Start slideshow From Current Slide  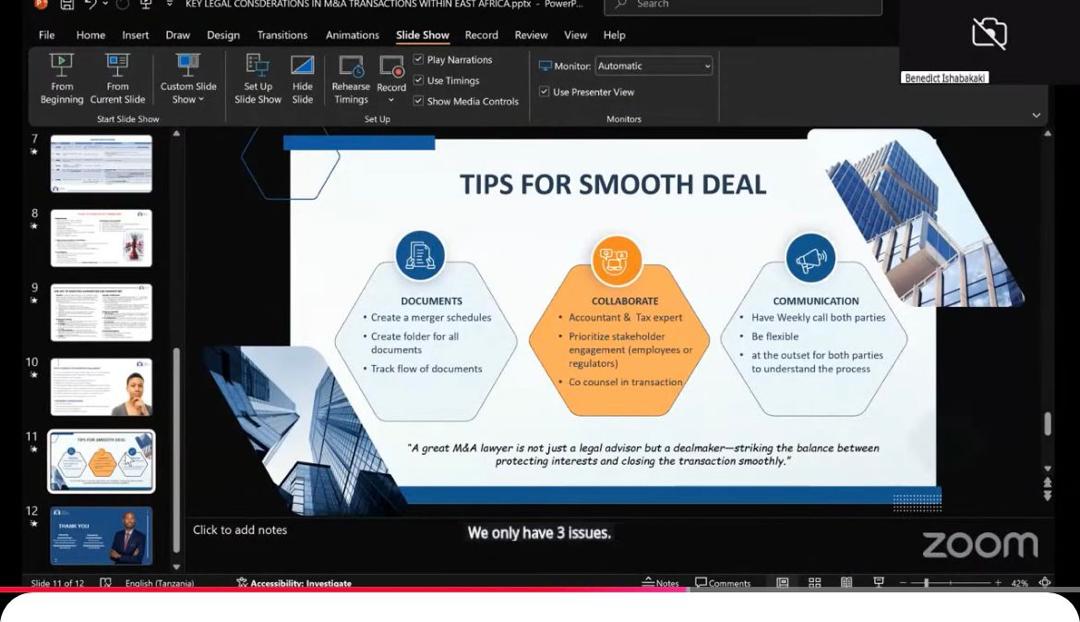pos(117,78)
